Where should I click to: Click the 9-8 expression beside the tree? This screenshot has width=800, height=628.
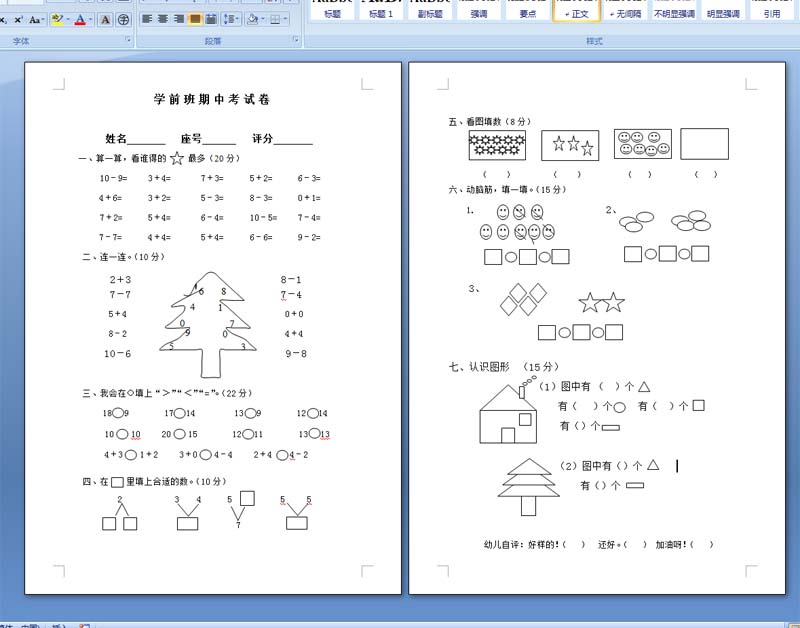point(296,354)
